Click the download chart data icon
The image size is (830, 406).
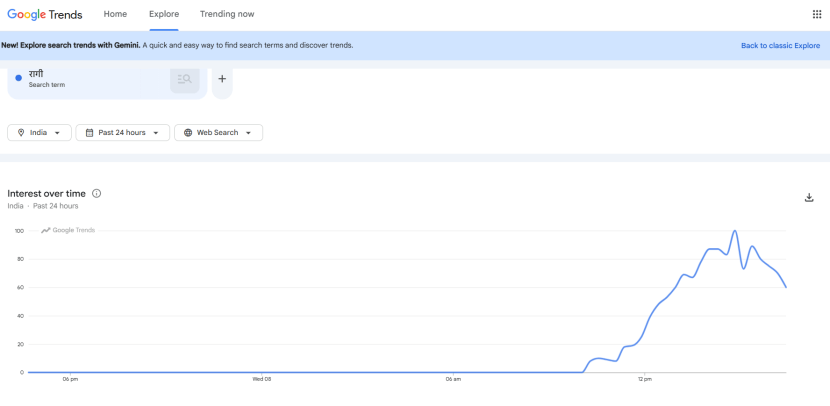pyautogui.click(x=809, y=197)
